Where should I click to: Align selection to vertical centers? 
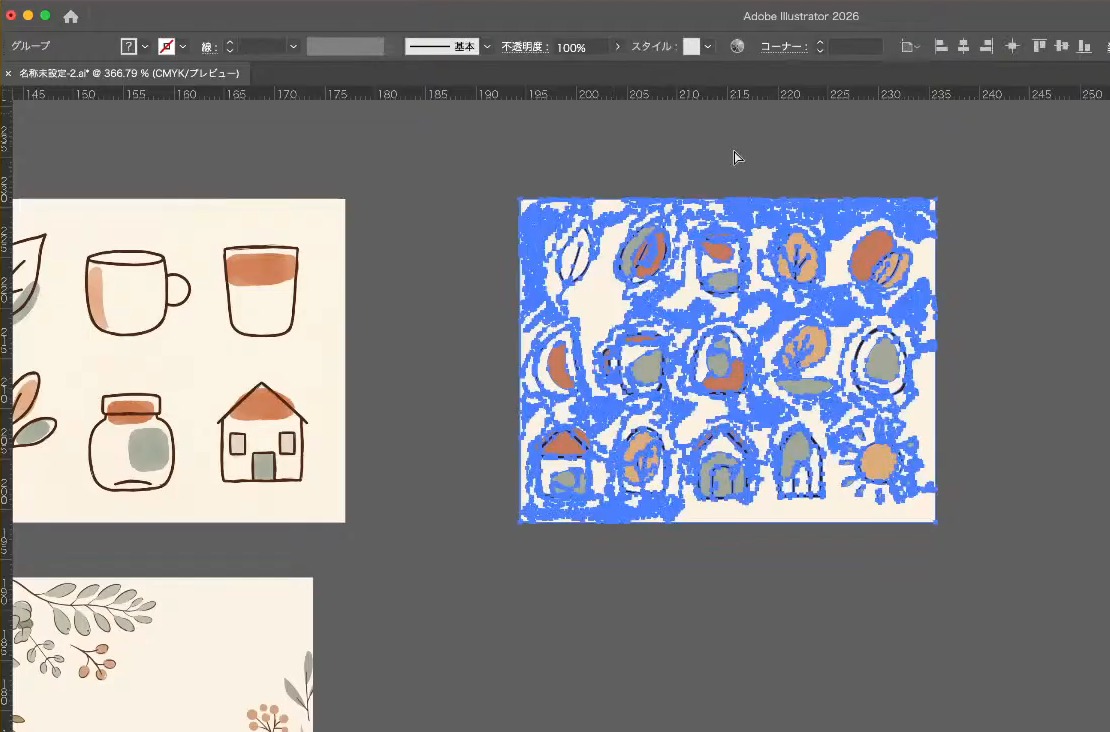click(1061, 47)
